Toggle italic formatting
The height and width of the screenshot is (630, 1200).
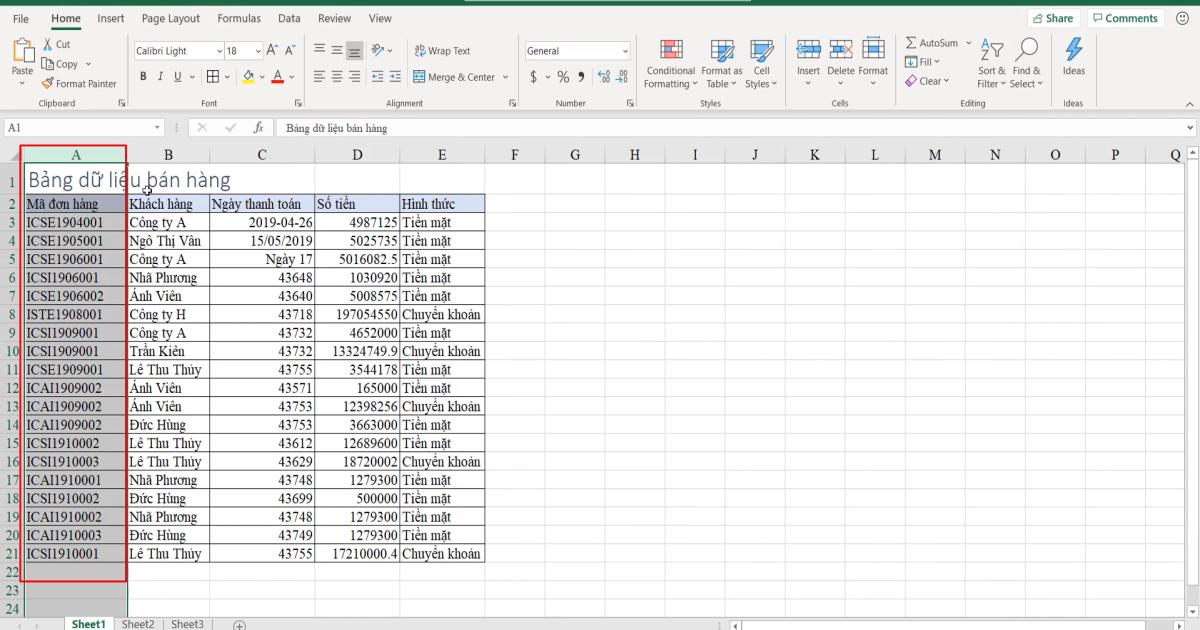(x=160, y=75)
